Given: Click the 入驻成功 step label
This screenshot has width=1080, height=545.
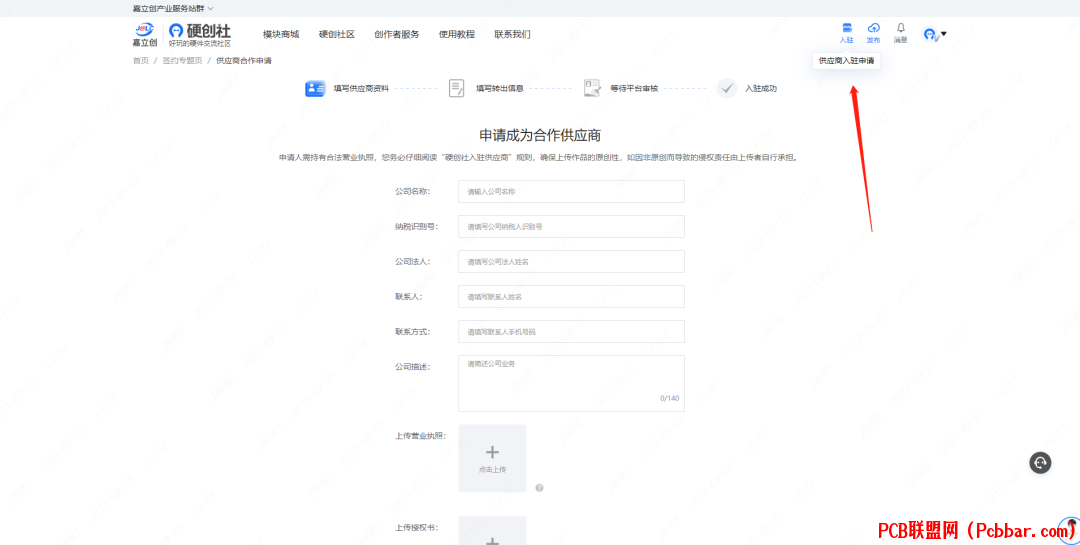Looking at the screenshot, I should [x=761, y=89].
